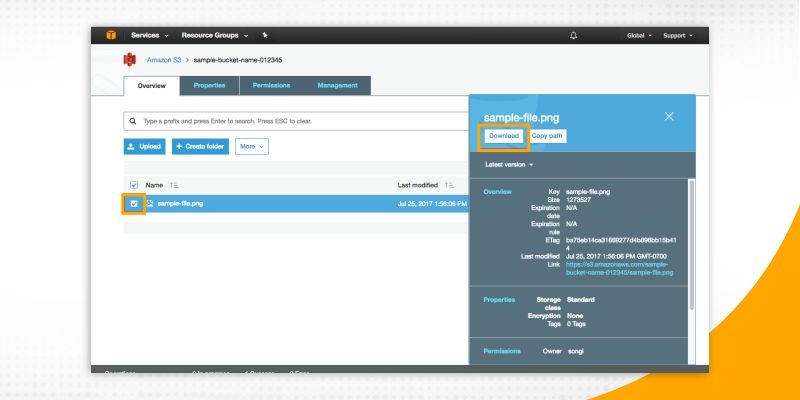The width and height of the screenshot is (800, 400).
Task: Open the notifications bell
Action: [573, 35]
